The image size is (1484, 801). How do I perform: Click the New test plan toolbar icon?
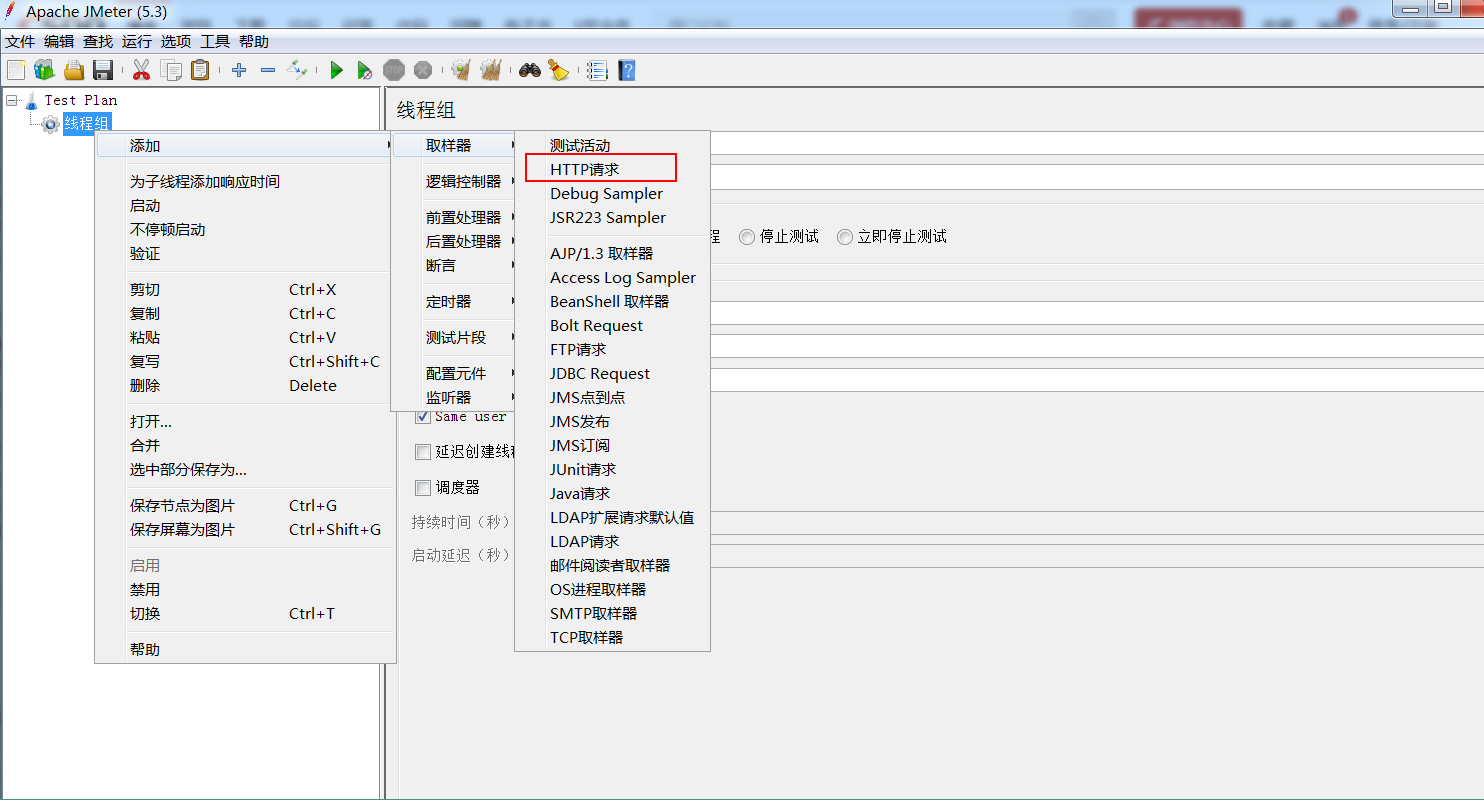click(x=16, y=70)
